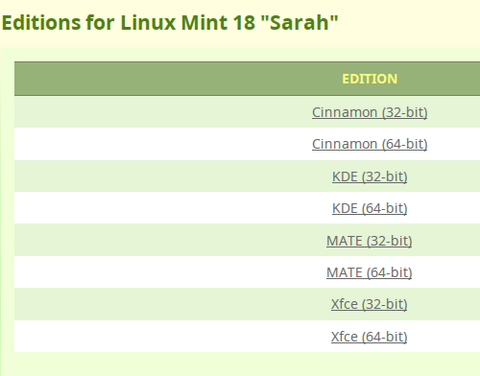Click the word "Sarah" in the page heading
Screen dimensions: 480x376
coord(298,22)
